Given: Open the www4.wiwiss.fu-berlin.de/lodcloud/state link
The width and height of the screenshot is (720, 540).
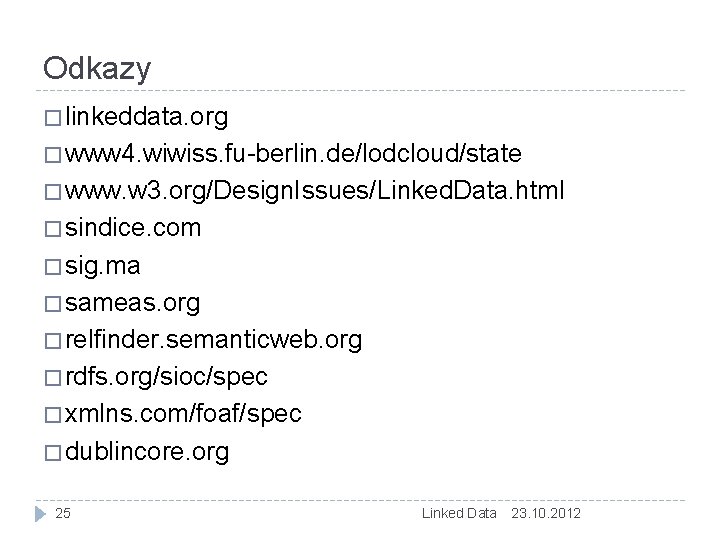Looking at the screenshot, I should 293,155.
